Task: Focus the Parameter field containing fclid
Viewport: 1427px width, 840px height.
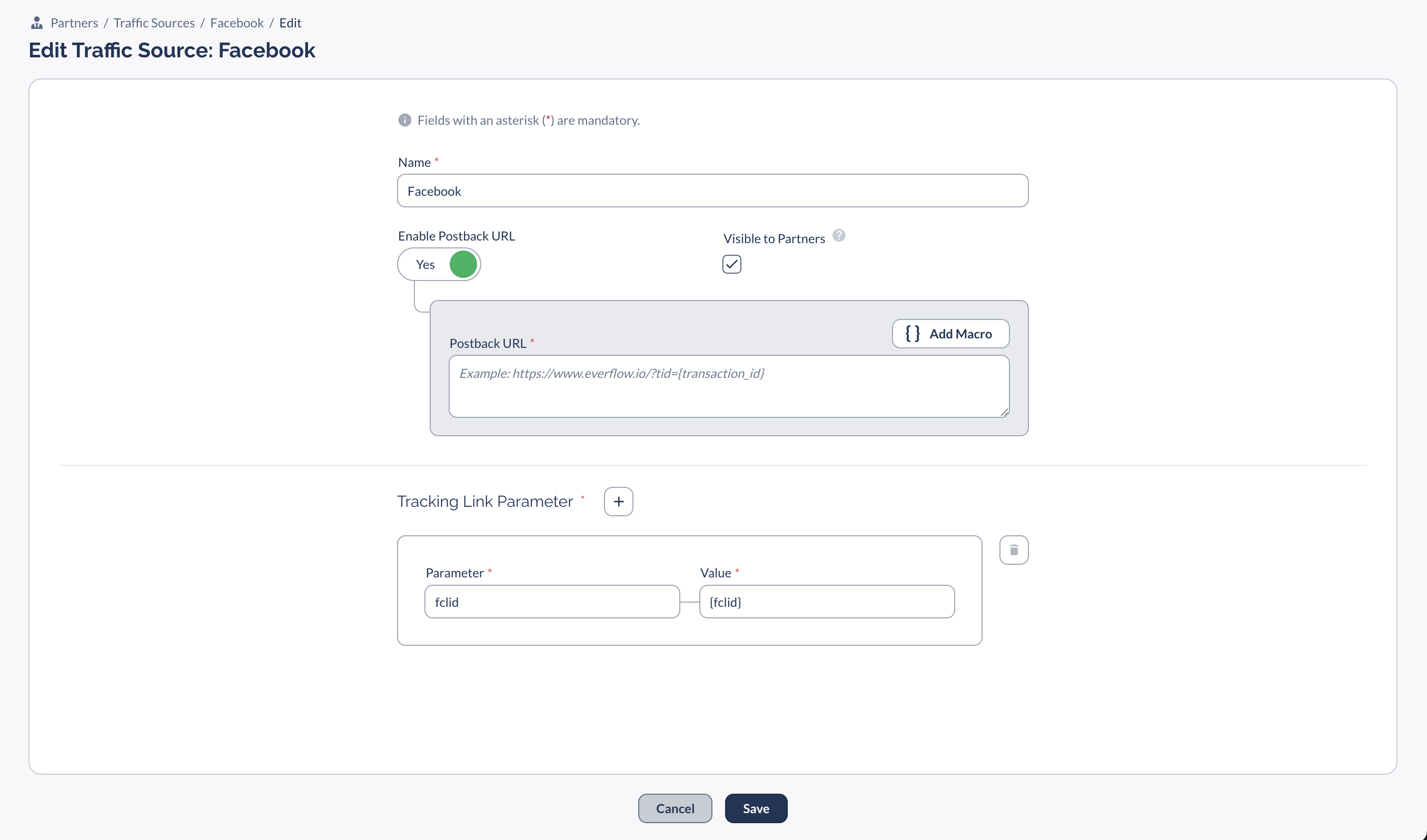Action: click(x=551, y=602)
